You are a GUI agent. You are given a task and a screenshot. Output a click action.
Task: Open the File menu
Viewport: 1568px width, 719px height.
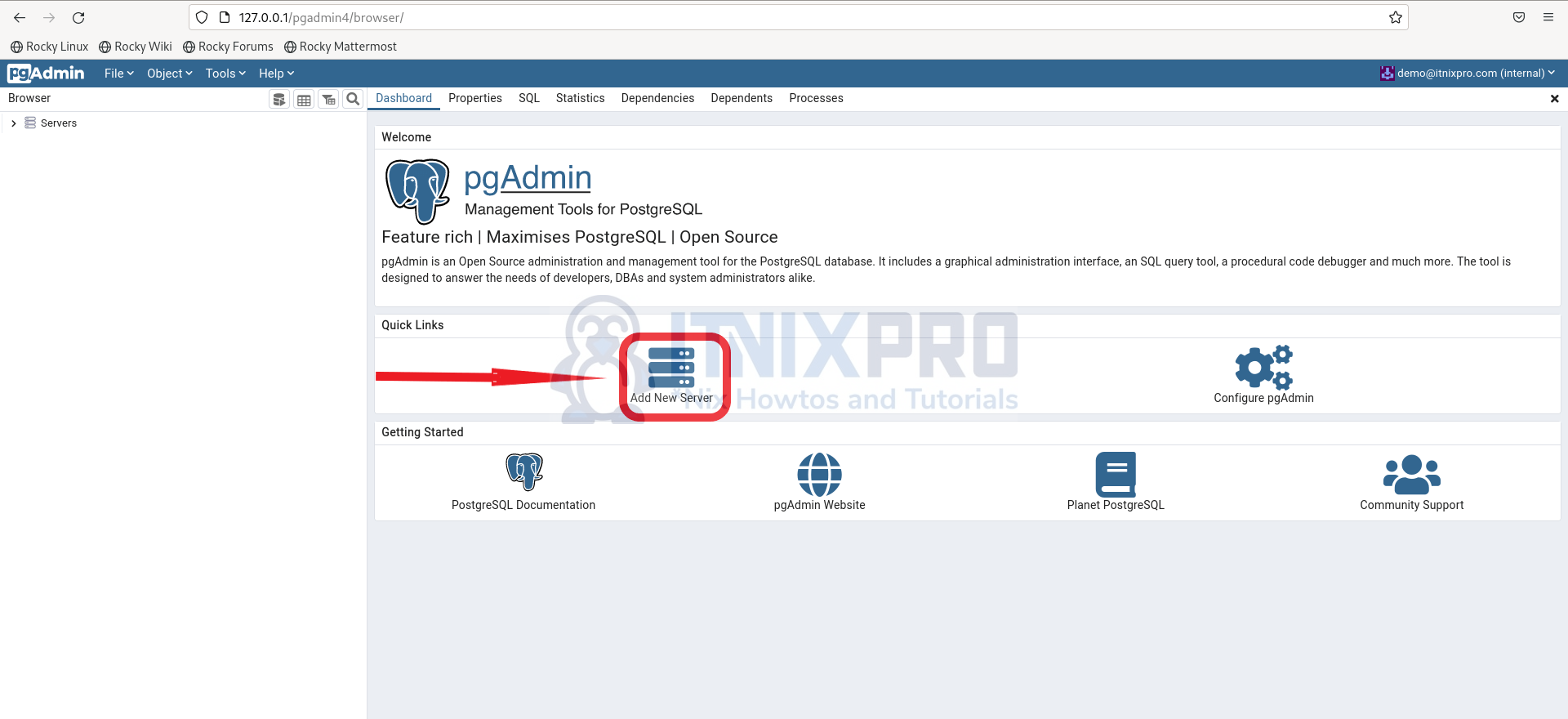click(119, 74)
